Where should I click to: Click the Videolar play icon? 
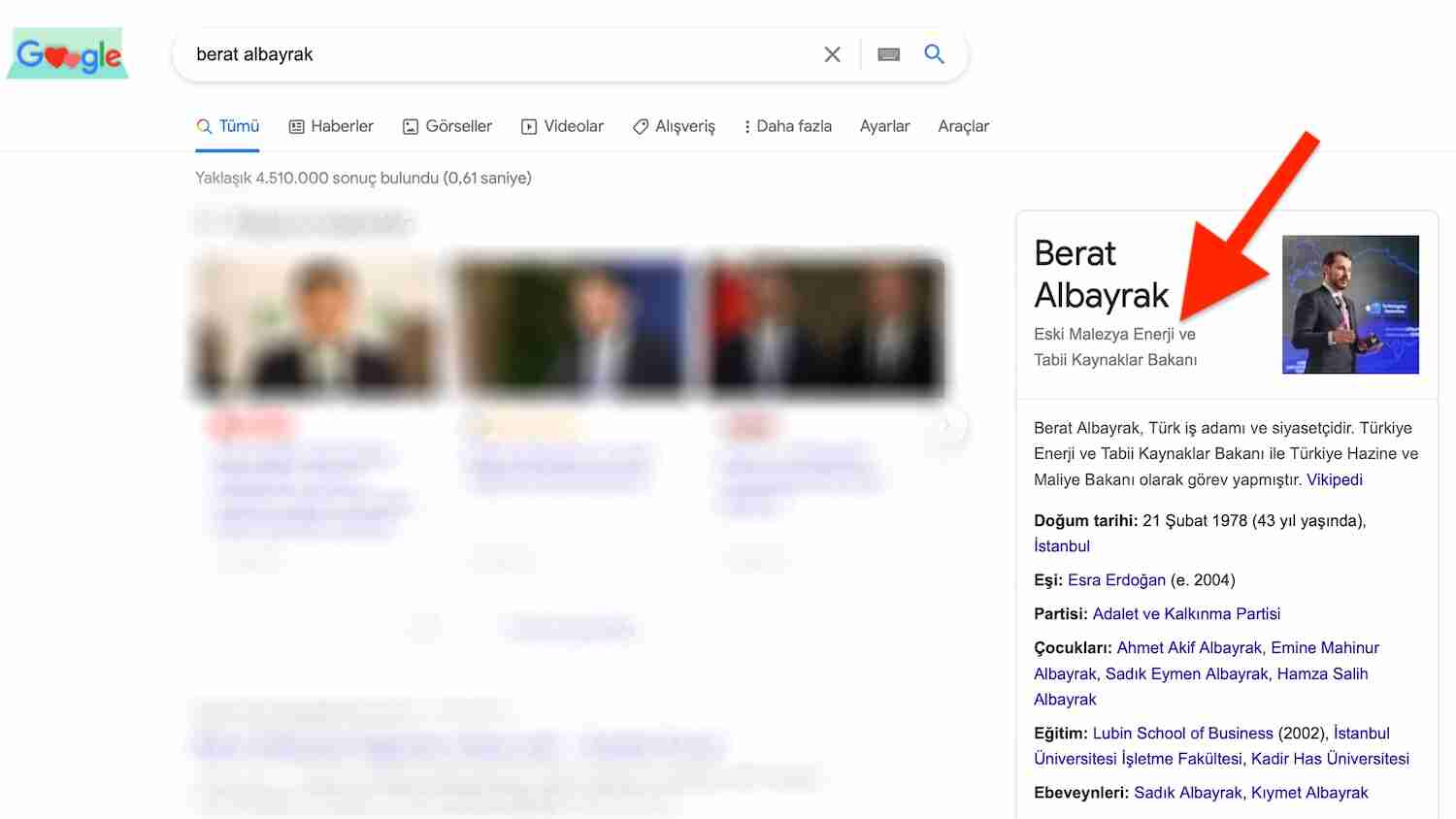click(529, 126)
